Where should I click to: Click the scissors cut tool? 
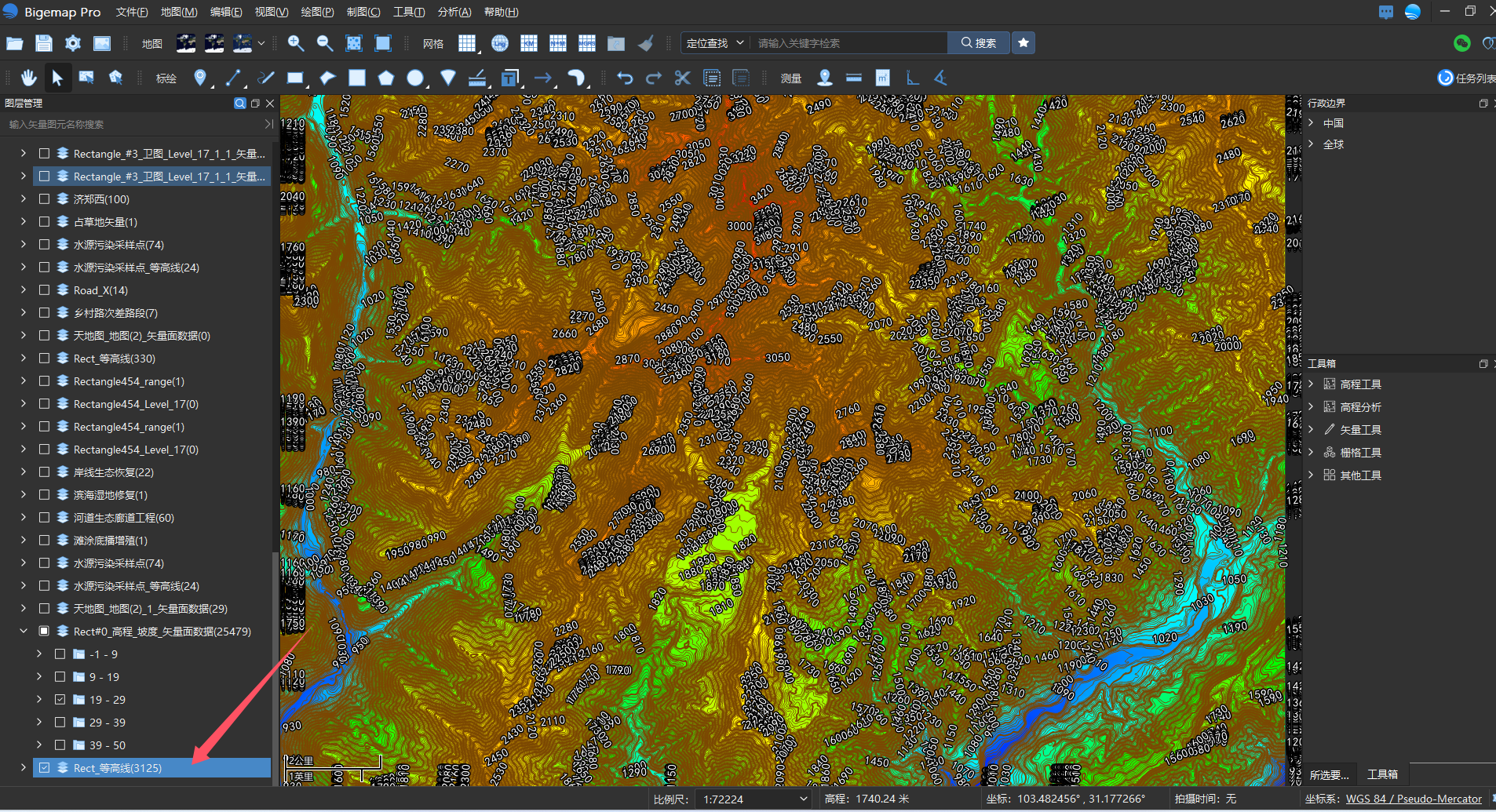pyautogui.click(x=682, y=78)
